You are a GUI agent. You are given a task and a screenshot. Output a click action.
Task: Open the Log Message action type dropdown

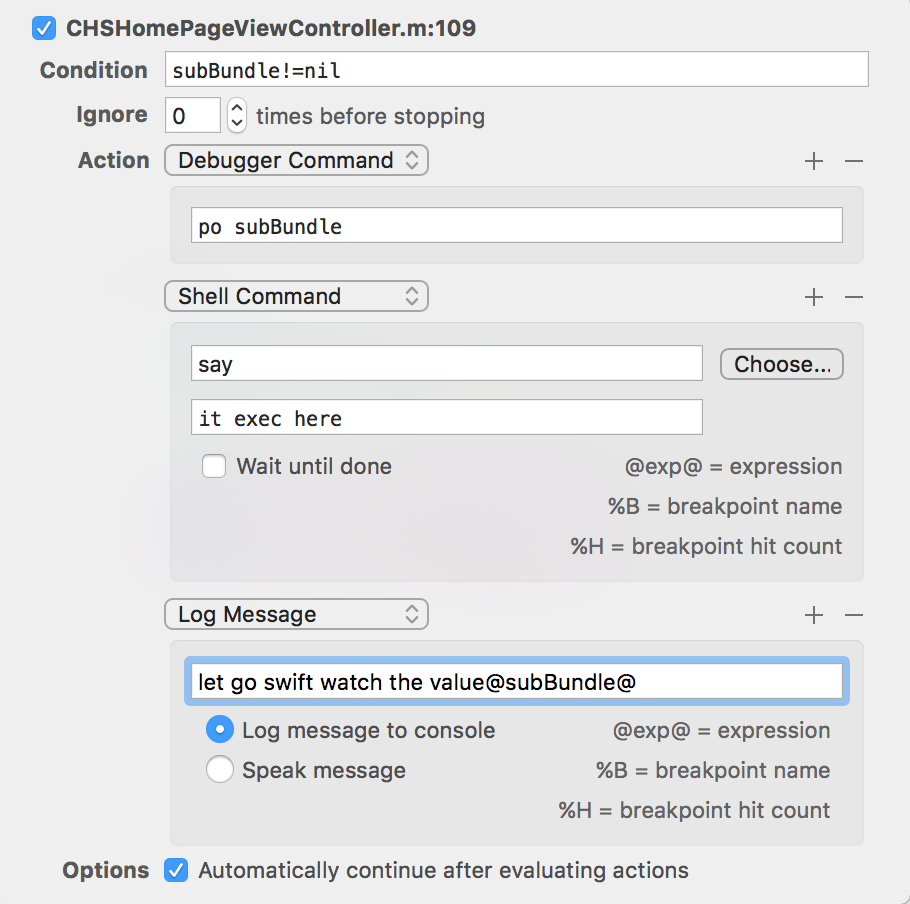296,614
